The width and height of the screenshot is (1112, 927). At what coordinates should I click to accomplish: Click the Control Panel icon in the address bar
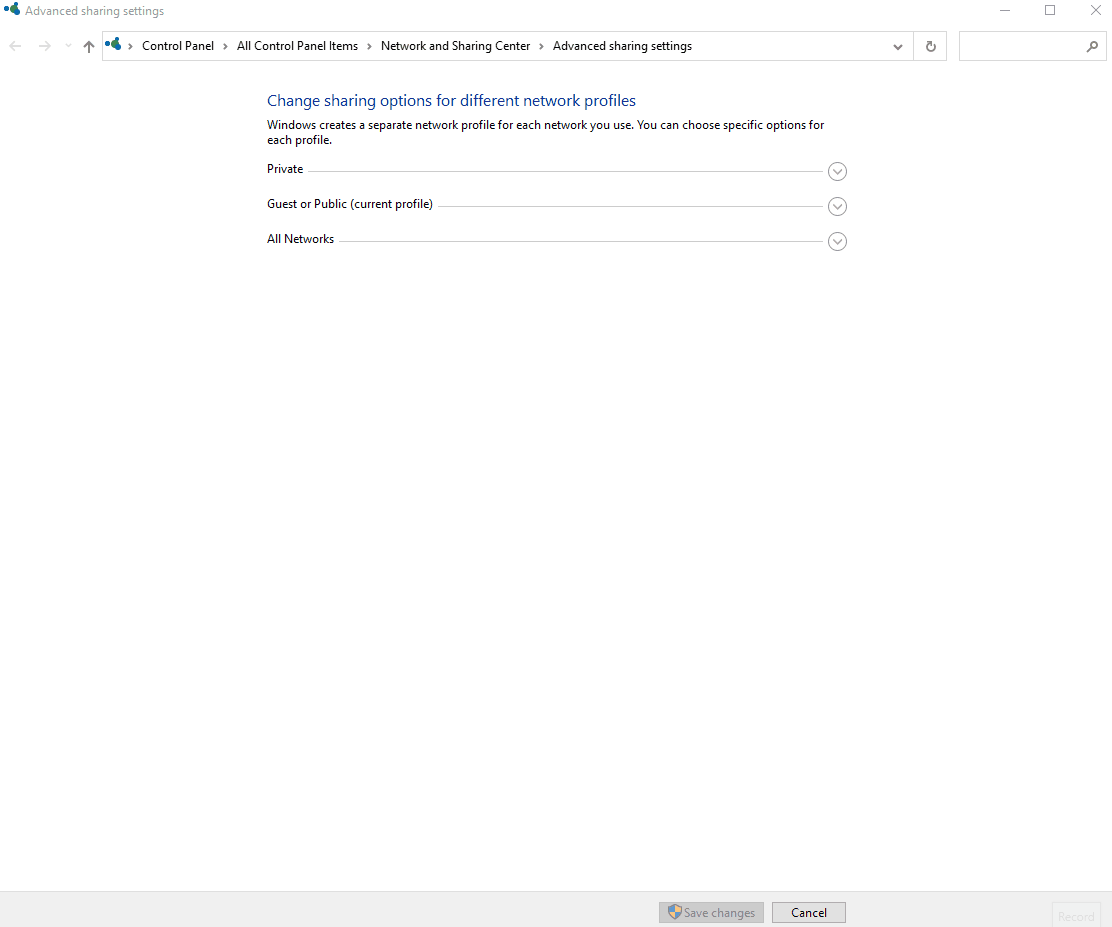click(113, 45)
